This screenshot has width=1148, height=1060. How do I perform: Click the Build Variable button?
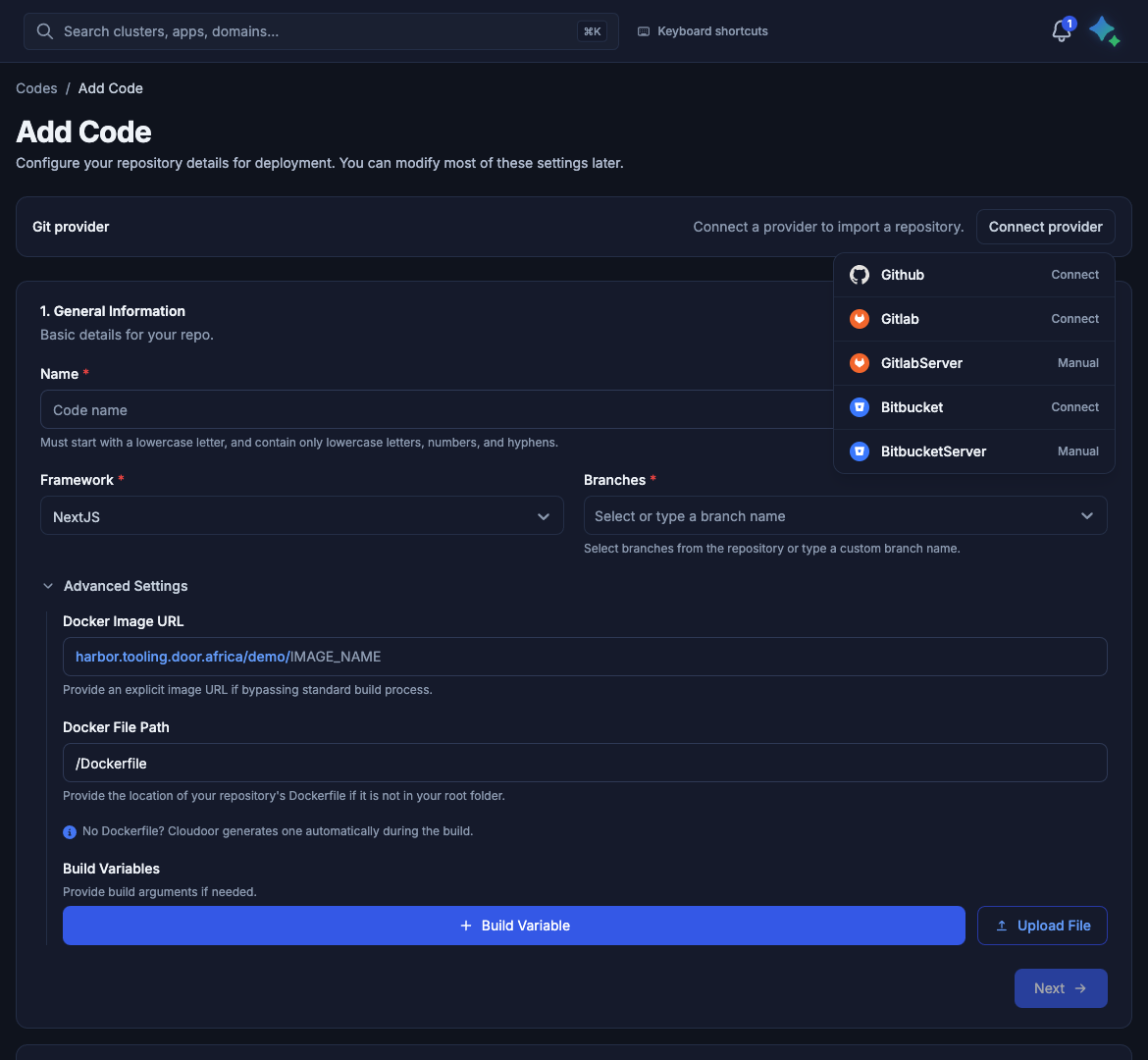[x=514, y=926]
